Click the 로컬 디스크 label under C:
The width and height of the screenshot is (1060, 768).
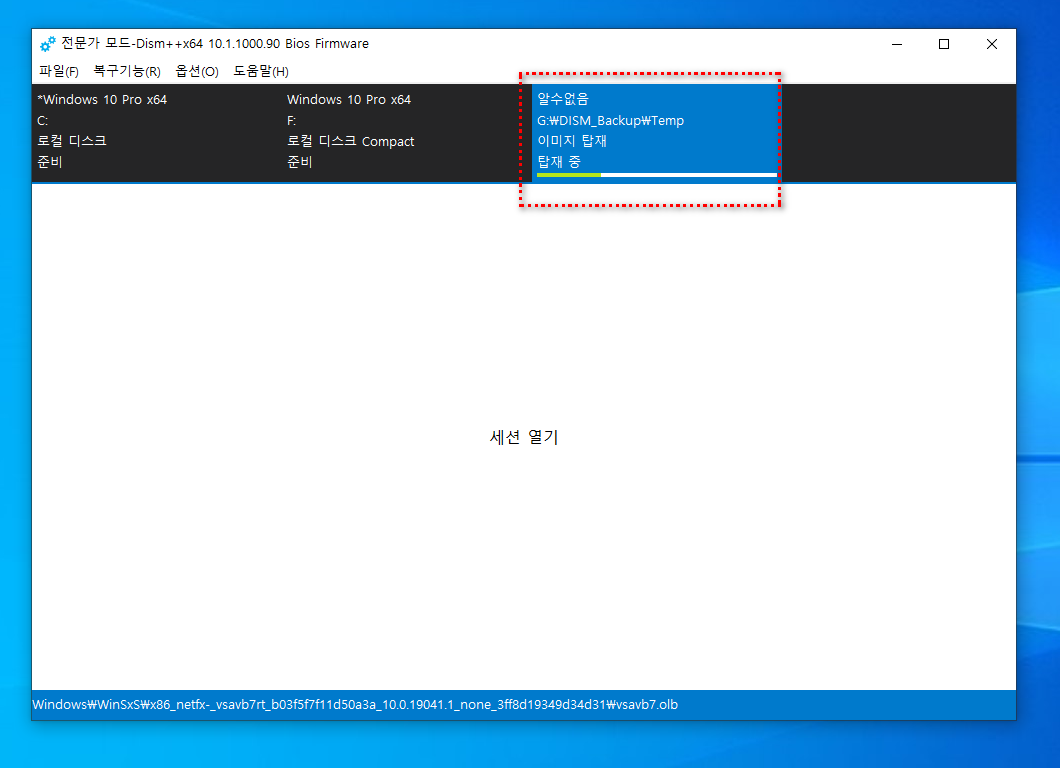pos(72,141)
